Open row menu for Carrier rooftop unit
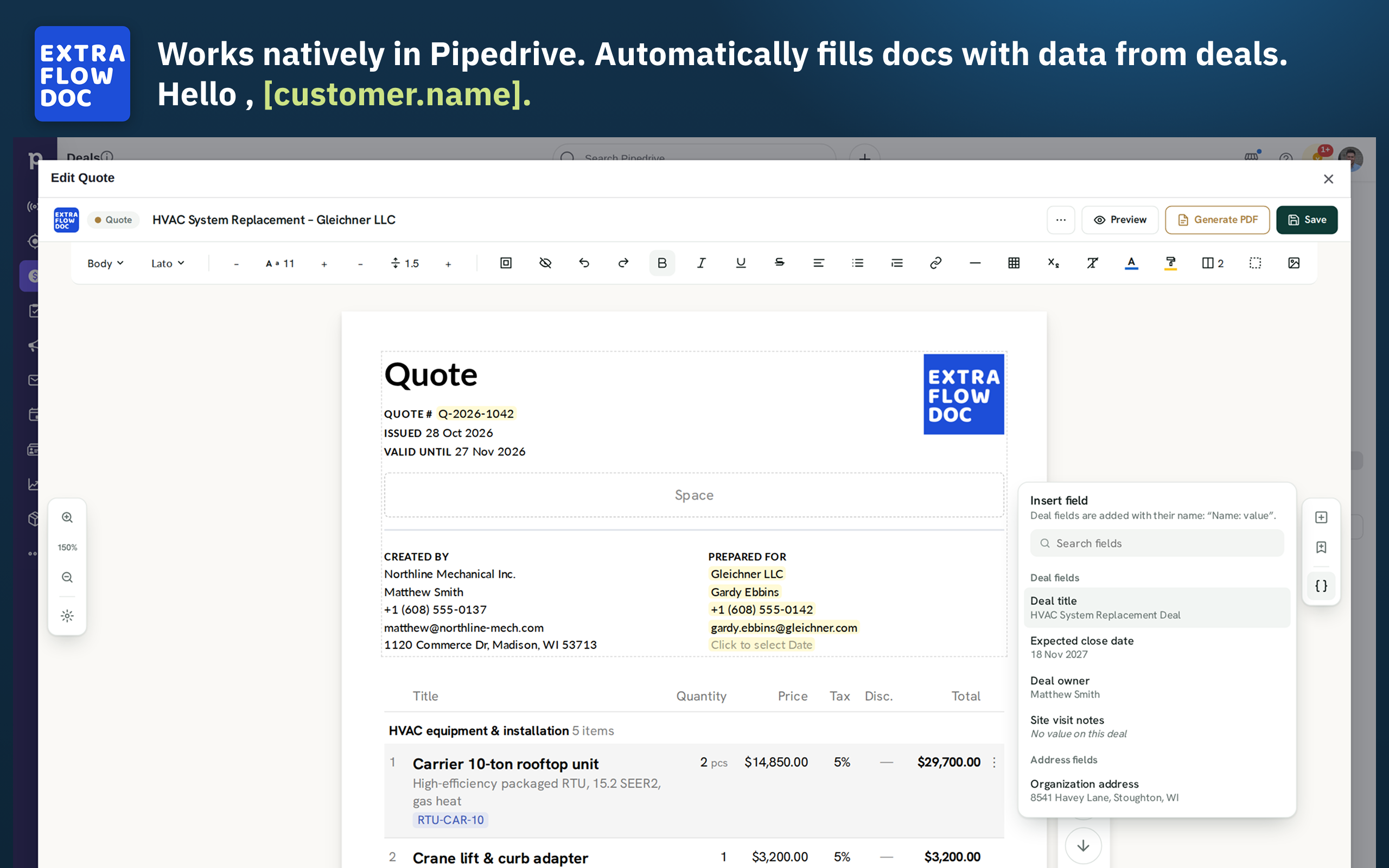 [x=994, y=762]
